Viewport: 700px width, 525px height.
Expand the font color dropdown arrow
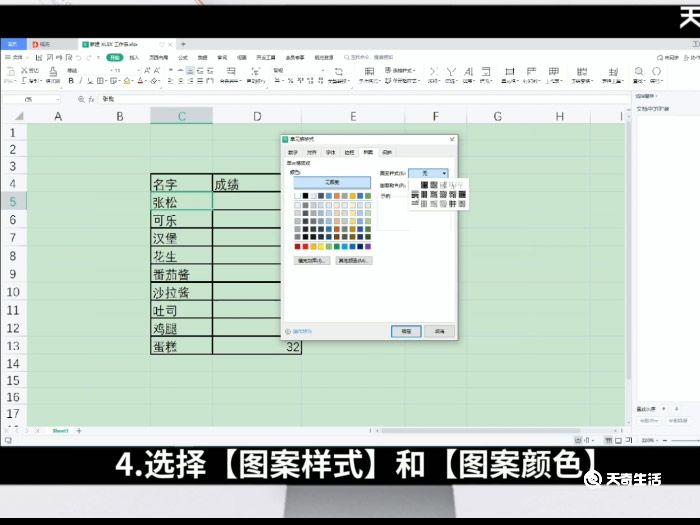coord(146,81)
